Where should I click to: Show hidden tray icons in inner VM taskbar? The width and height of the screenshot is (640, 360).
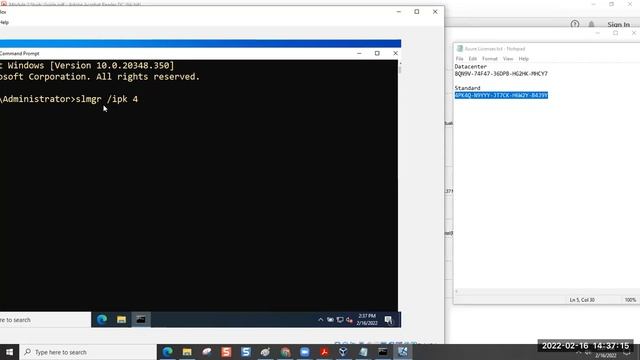[320, 320]
